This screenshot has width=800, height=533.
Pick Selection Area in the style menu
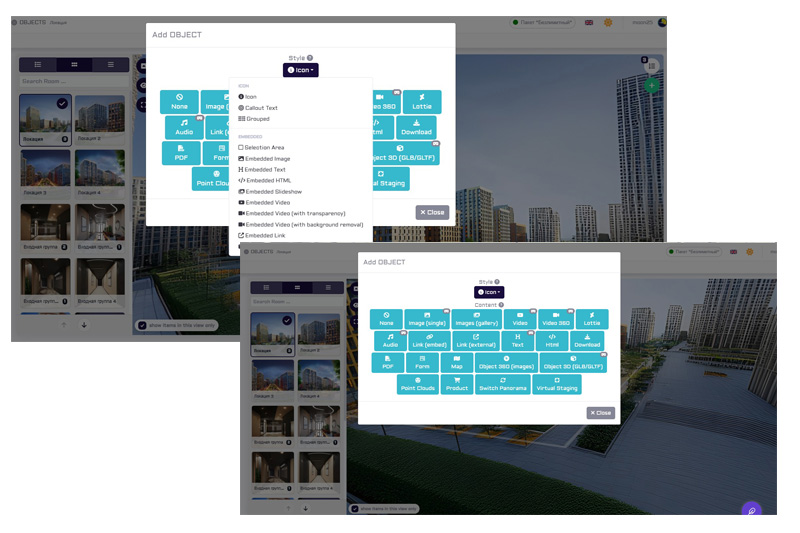(x=263, y=147)
